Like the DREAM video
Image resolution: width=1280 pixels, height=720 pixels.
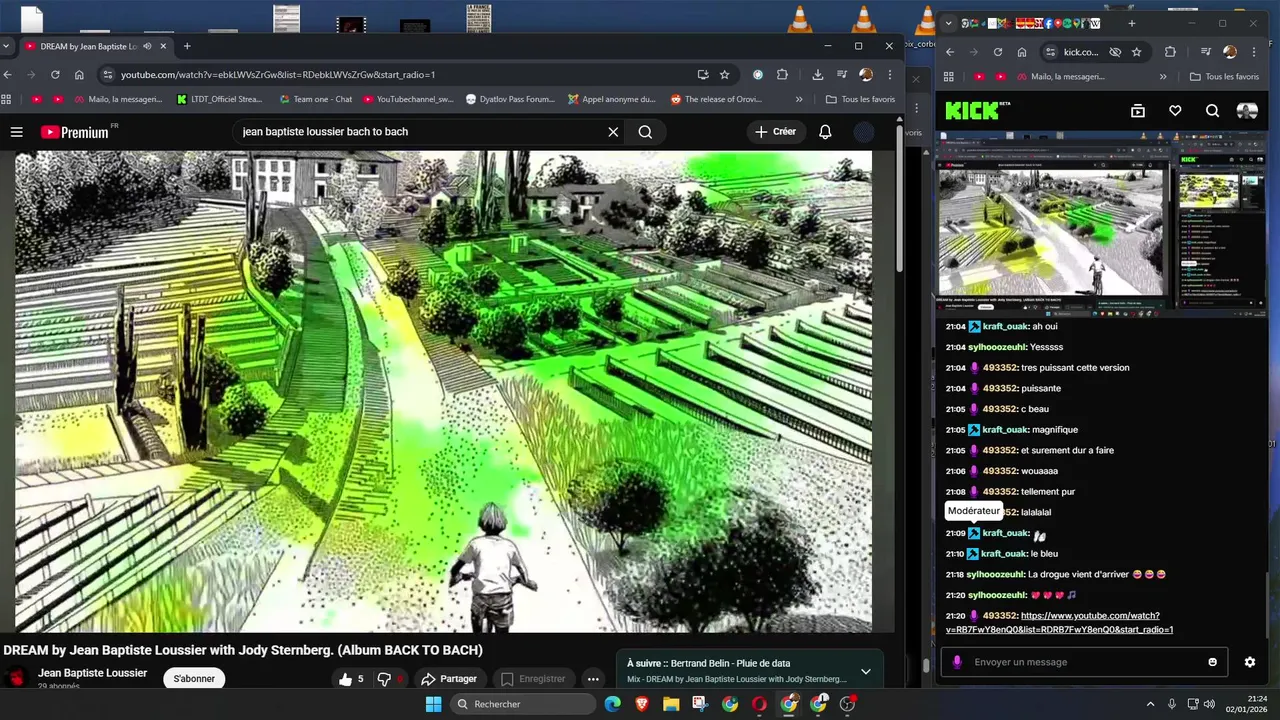tap(351, 679)
